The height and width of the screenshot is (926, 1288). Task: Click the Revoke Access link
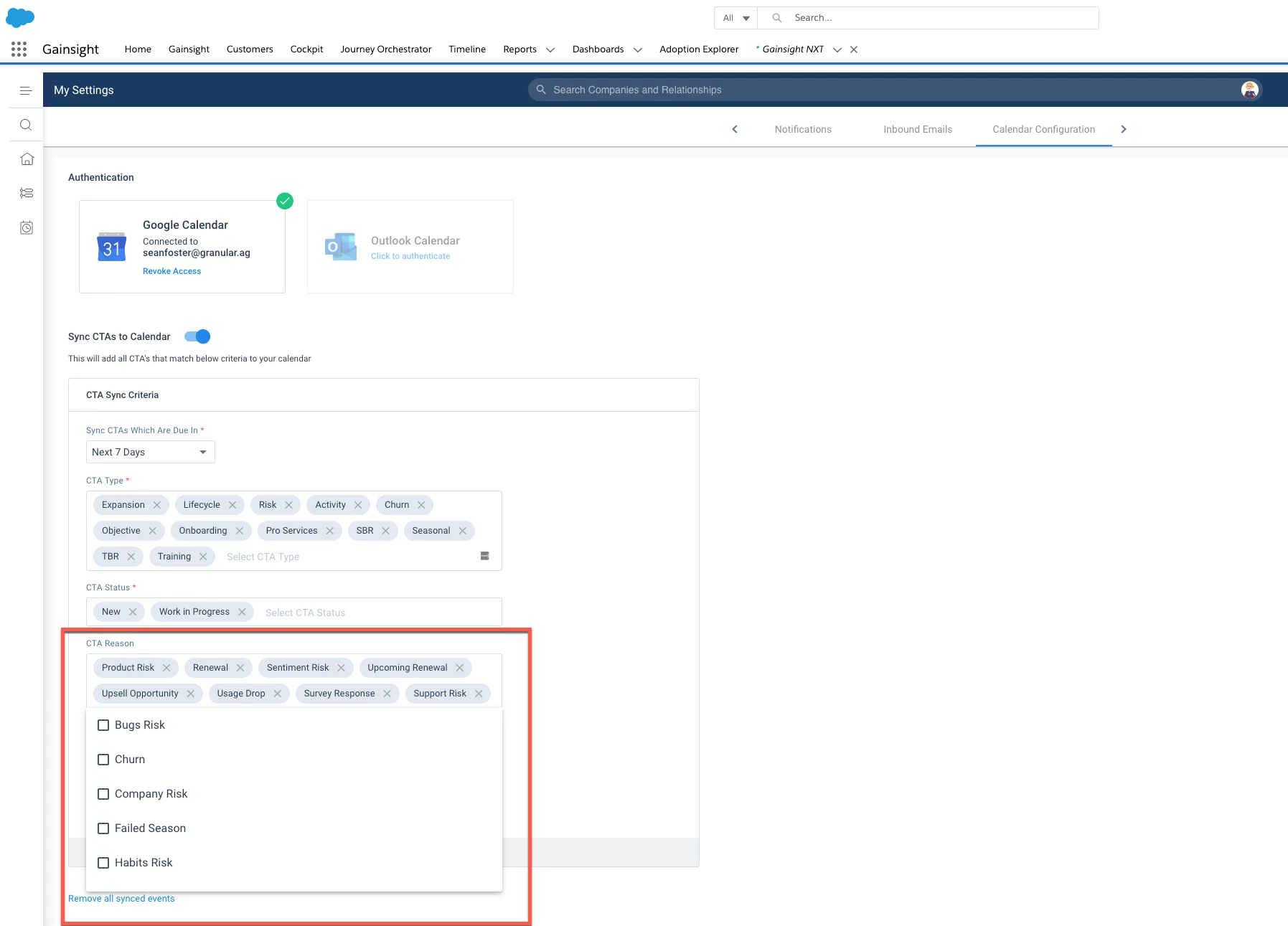coord(171,271)
